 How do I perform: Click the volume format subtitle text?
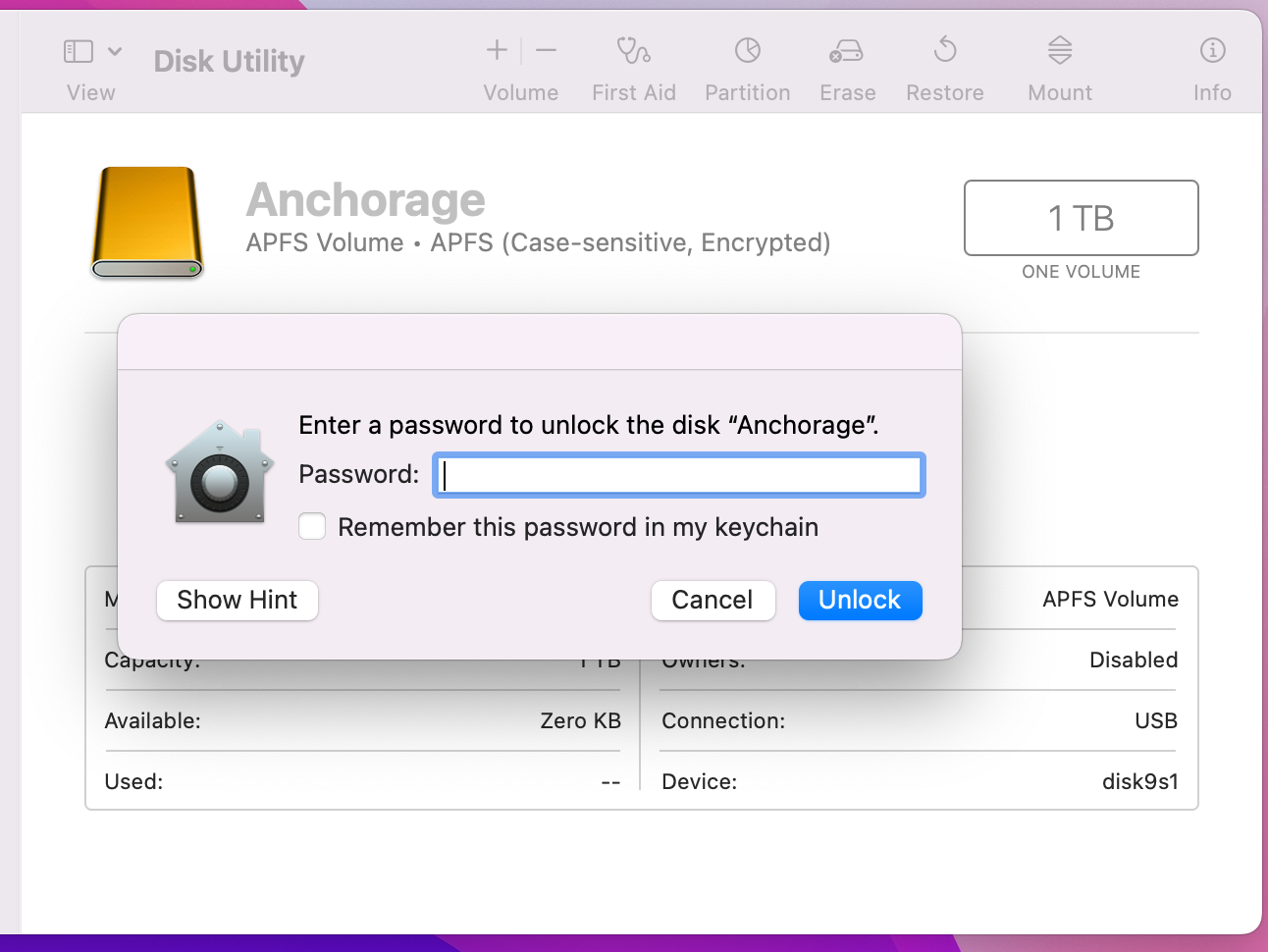pyautogui.click(x=539, y=242)
